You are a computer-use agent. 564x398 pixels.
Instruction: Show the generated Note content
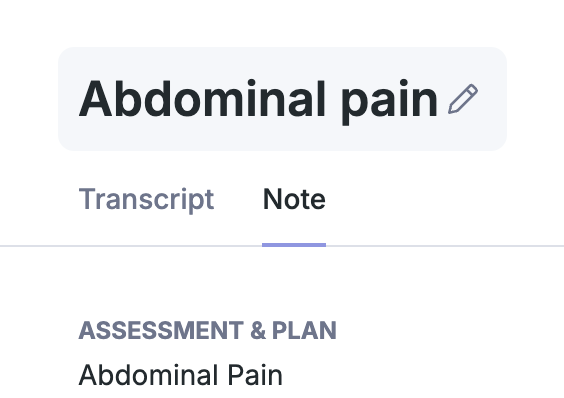click(x=294, y=199)
